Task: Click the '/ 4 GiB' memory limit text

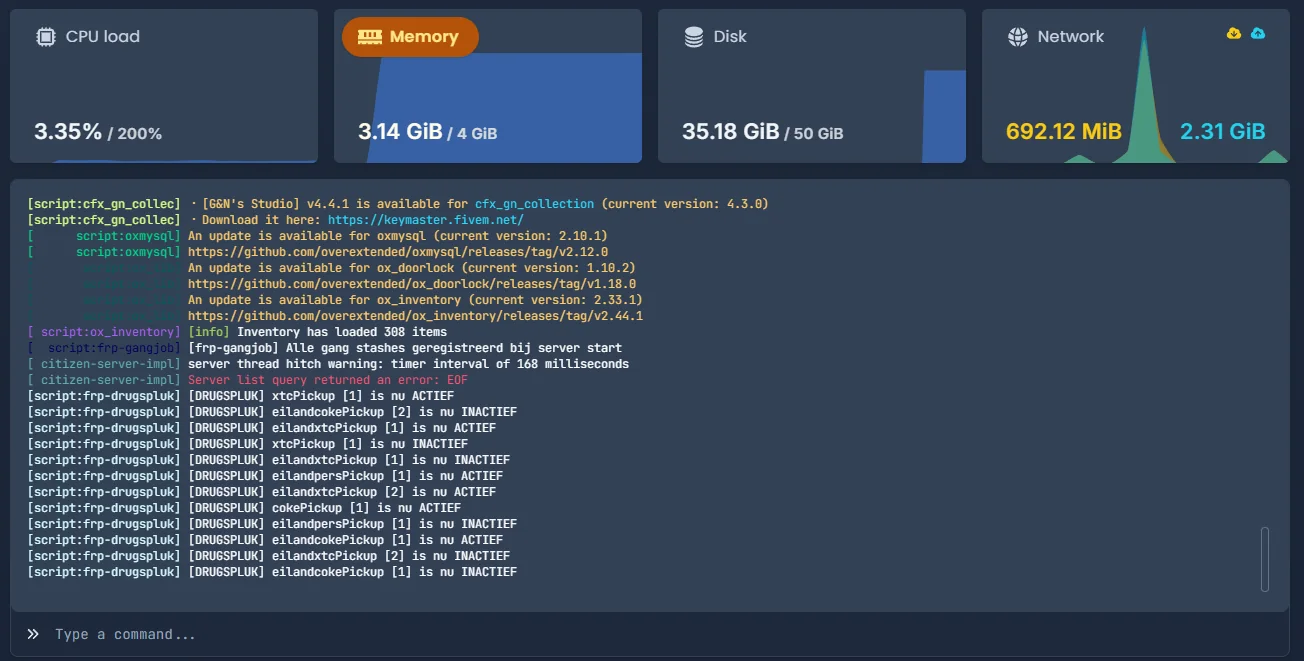Action: point(472,133)
